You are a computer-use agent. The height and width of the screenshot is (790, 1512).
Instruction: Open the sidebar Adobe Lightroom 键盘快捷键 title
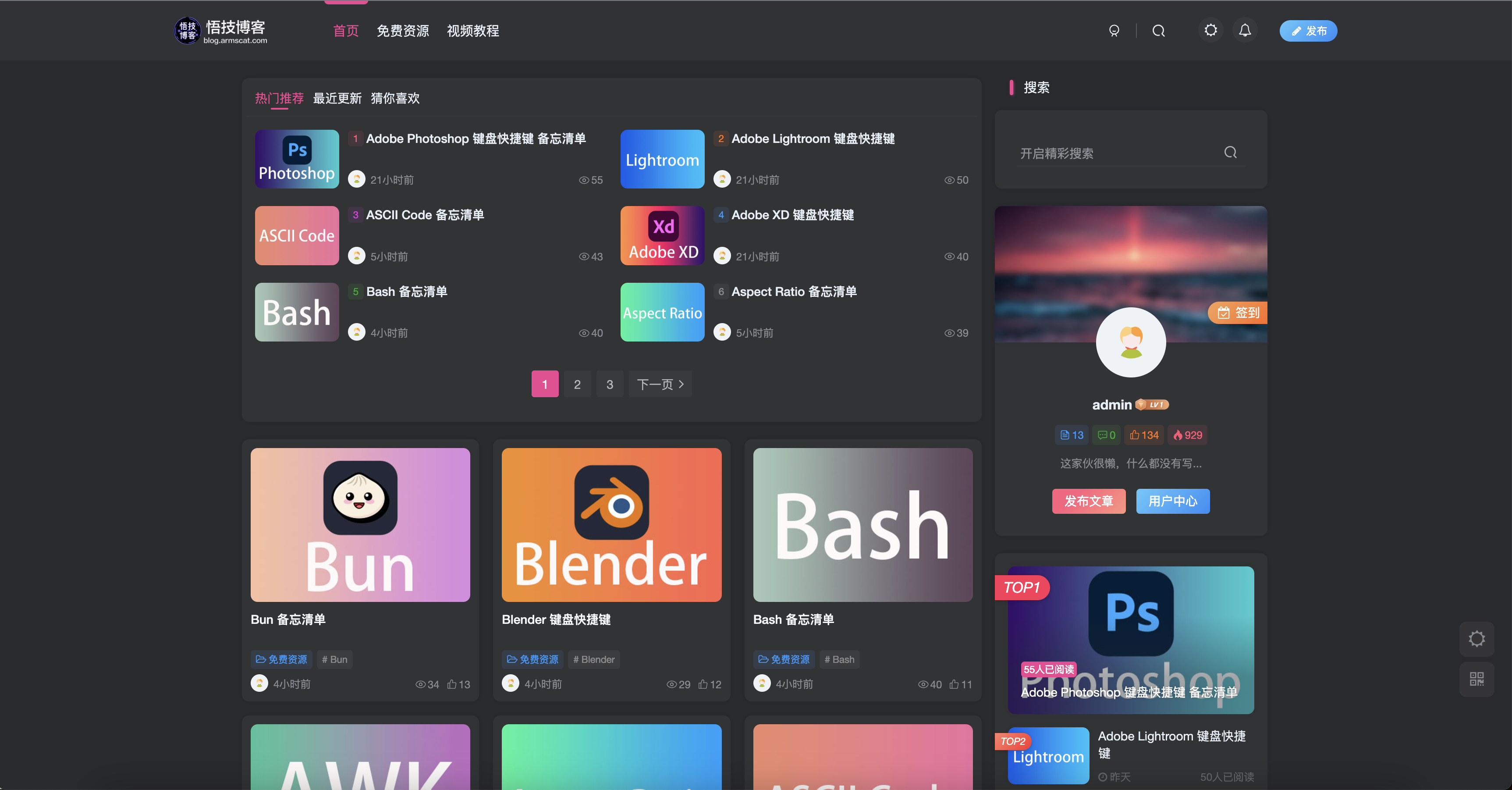(1171, 744)
